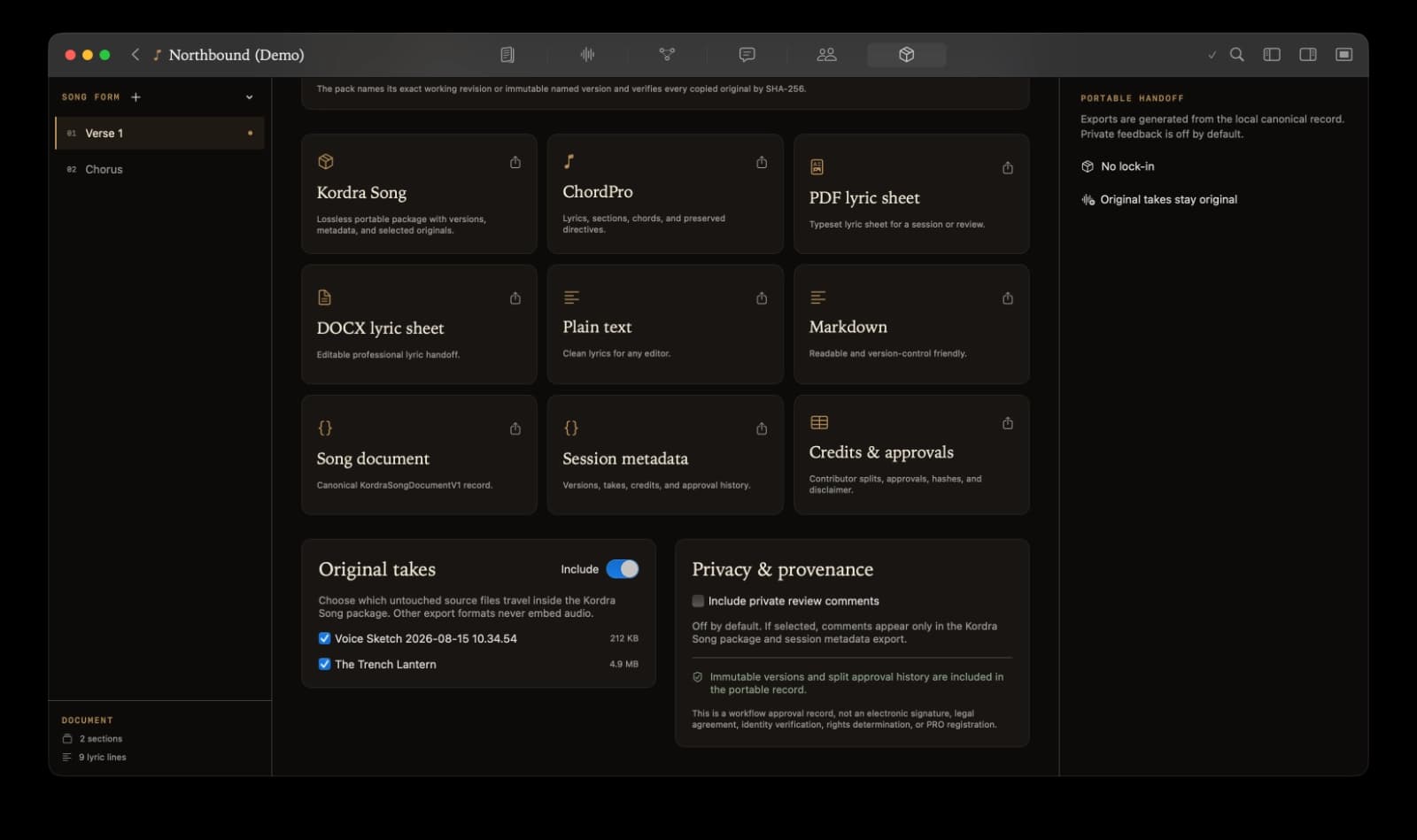Open the versions branch graph tab
The image size is (1417, 840).
[x=667, y=55]
